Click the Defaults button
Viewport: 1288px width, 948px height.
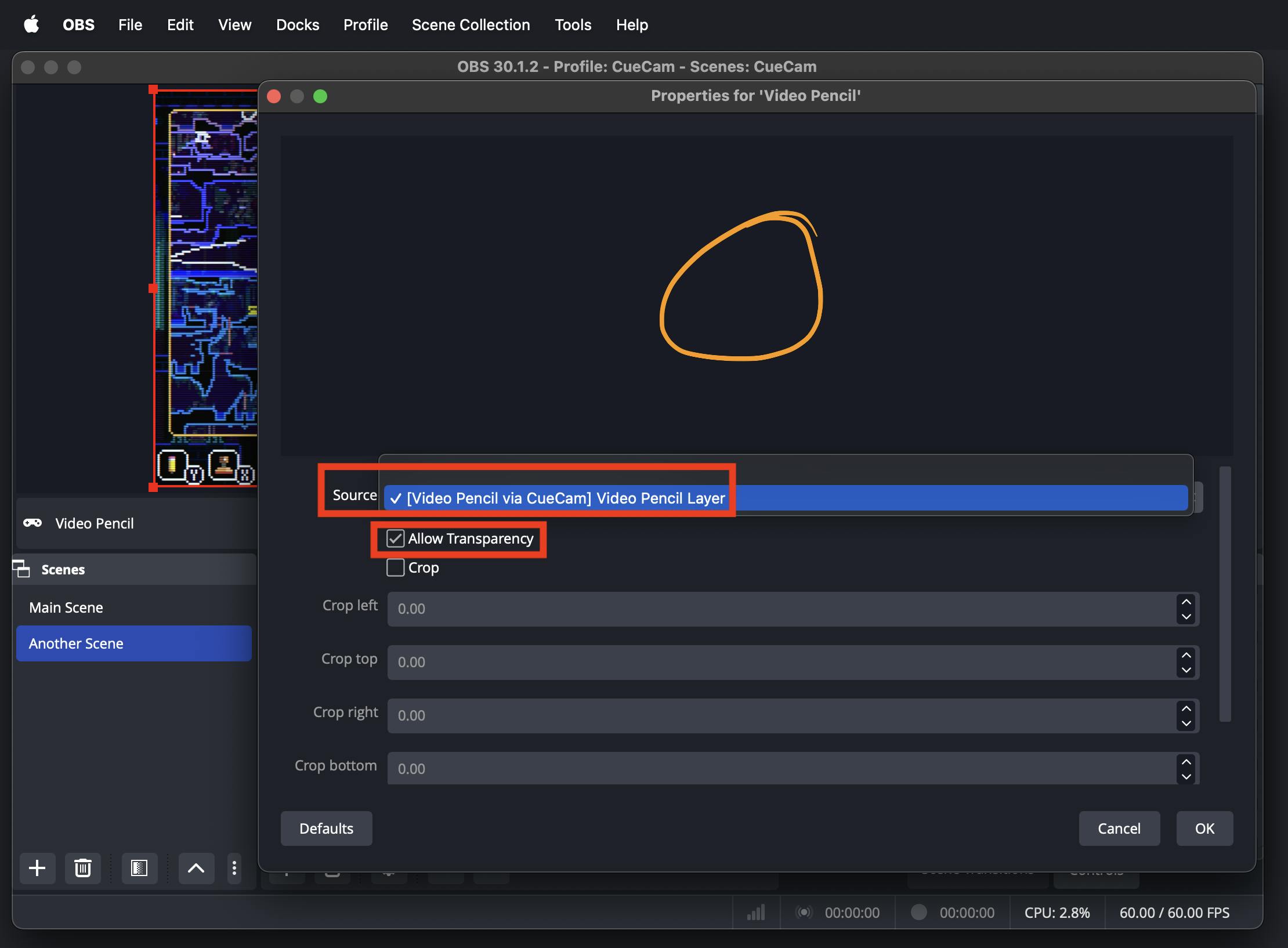click(326, 828)
